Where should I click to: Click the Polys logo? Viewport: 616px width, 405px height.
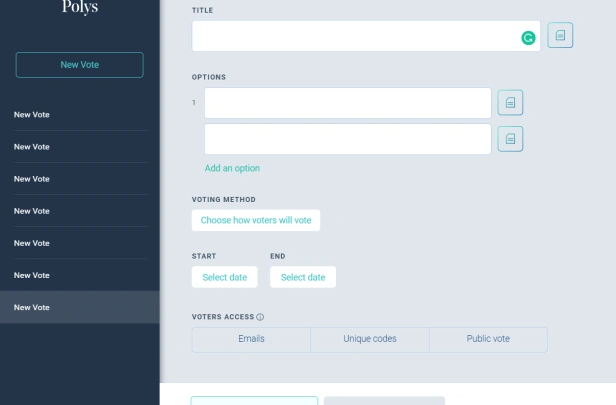(x=80, y=7)
